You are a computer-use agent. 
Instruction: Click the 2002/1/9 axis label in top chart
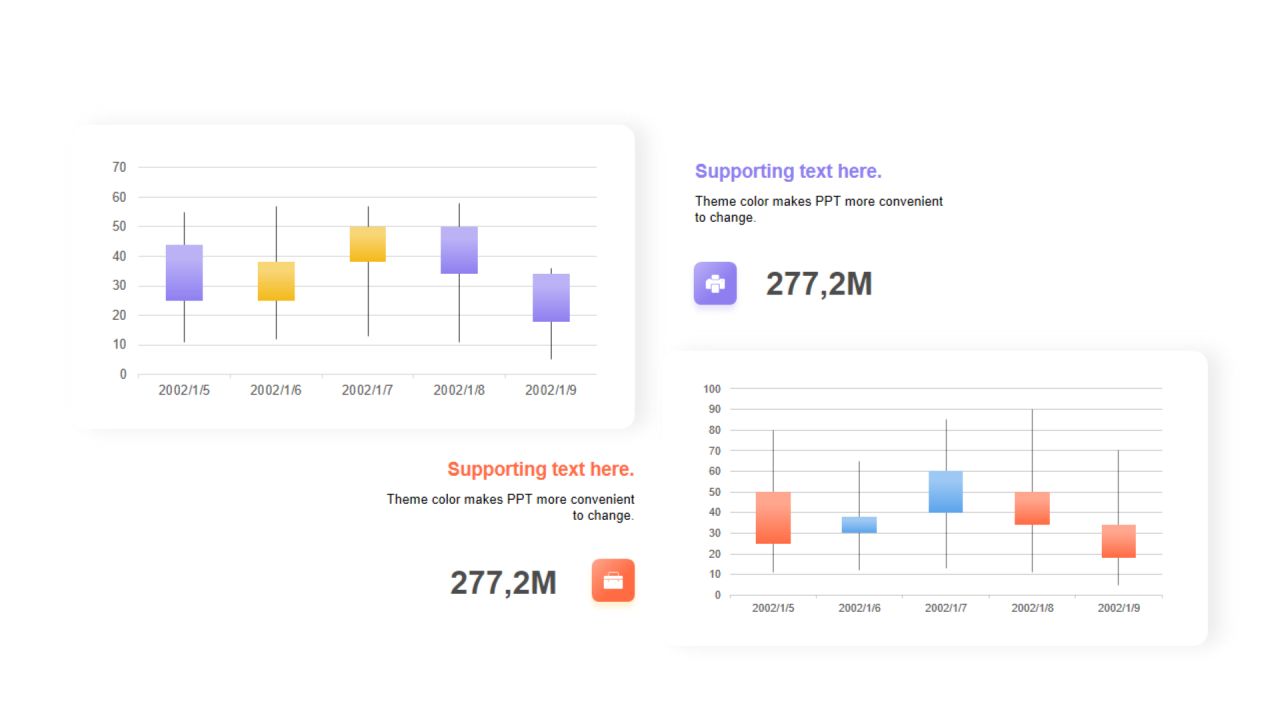(551, 390)
